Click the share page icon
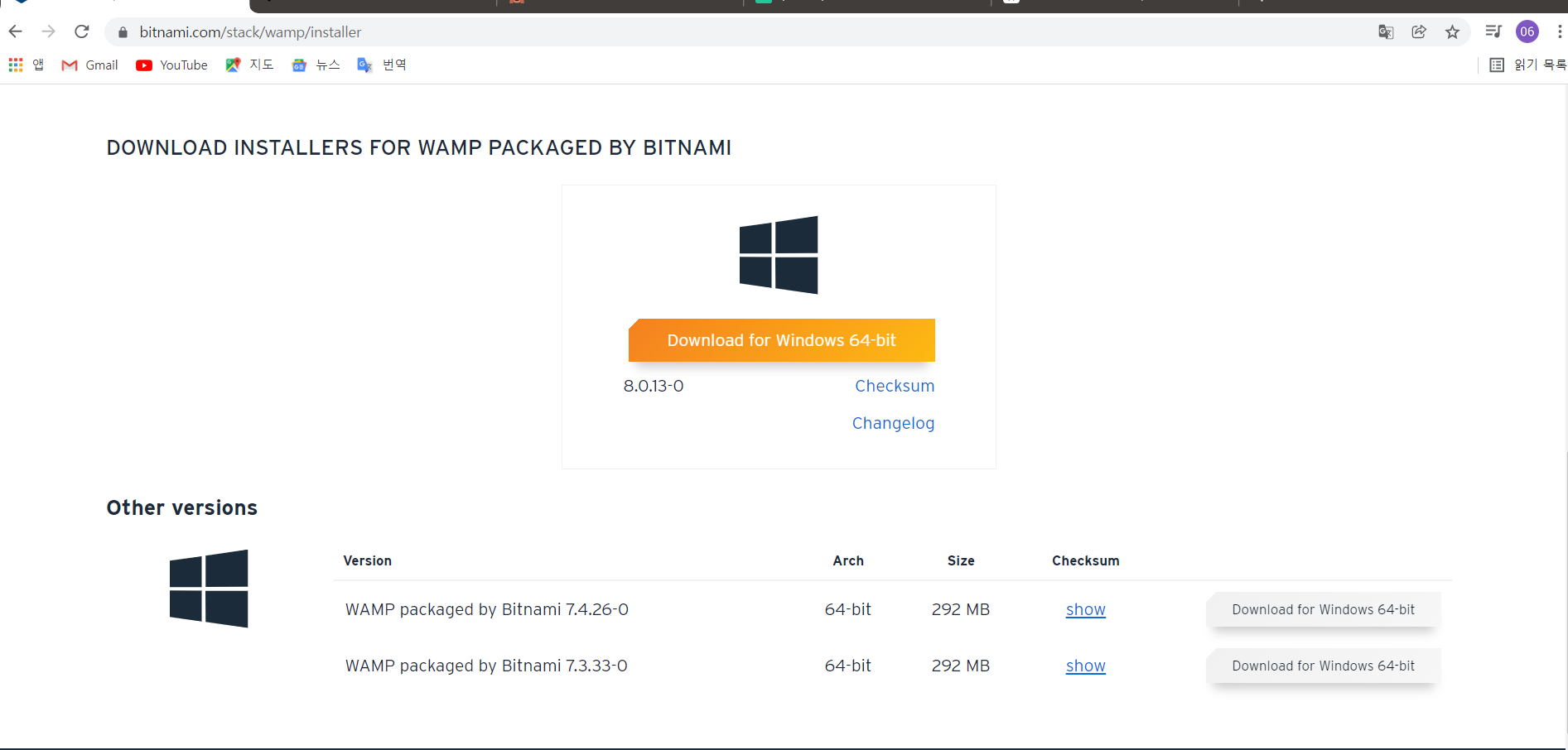Image resolution: width=1568 pixels, height=750 pixels. [x=1419, y=31]
